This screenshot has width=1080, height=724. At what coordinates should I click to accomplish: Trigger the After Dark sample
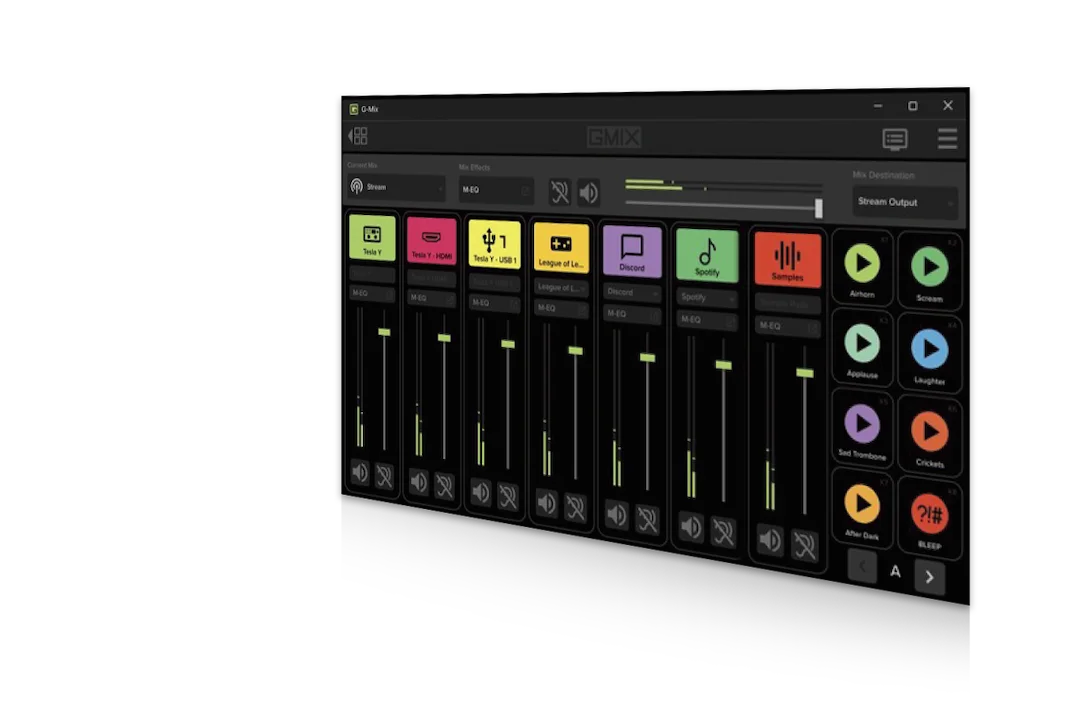point(862,504)
